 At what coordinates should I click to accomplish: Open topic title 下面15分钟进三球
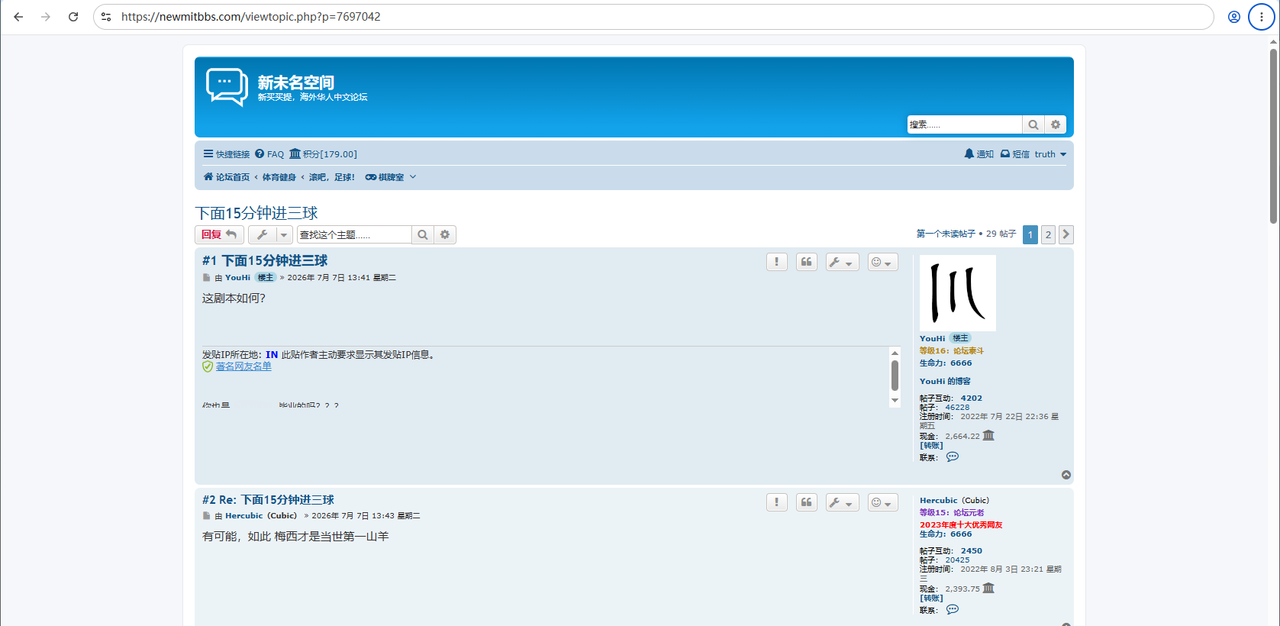click(256, 212)
